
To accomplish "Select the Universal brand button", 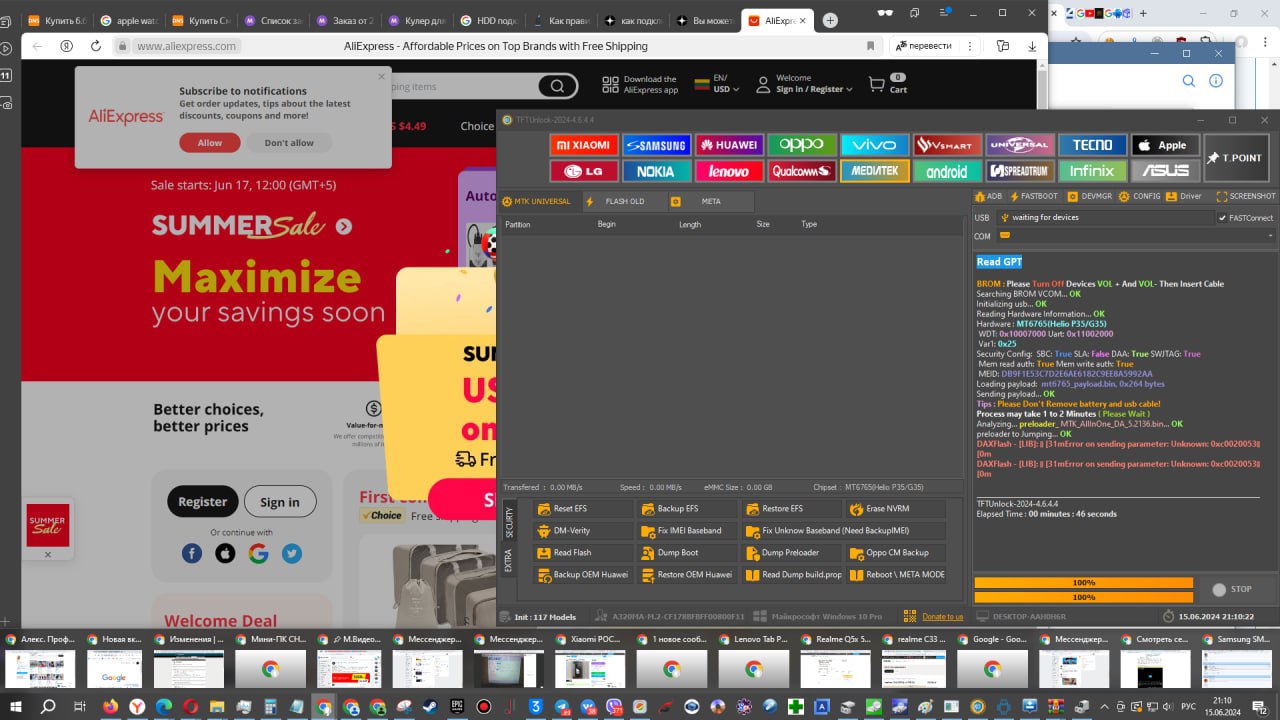I will coord(1020,145).
